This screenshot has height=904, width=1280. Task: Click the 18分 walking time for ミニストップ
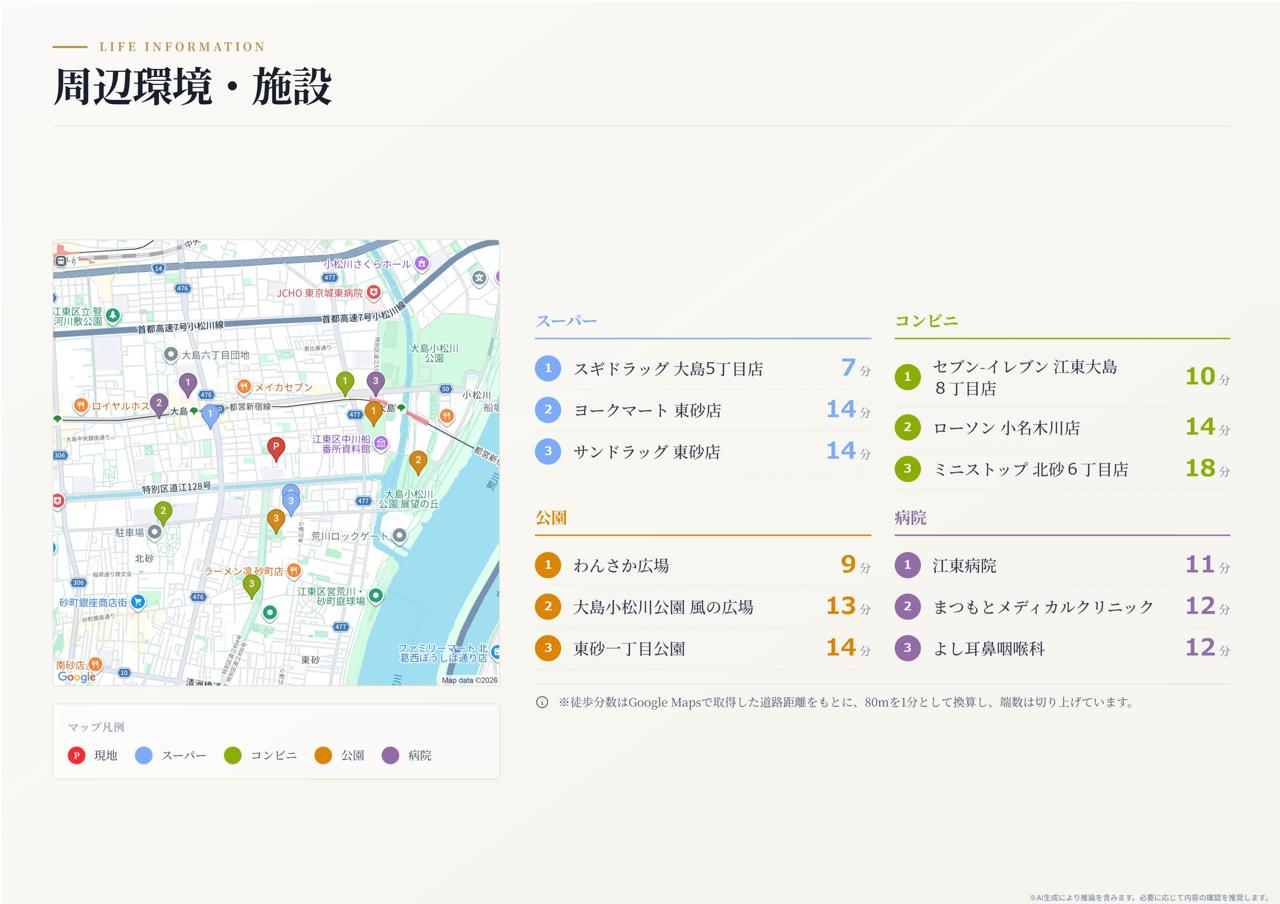point(1207,468)
